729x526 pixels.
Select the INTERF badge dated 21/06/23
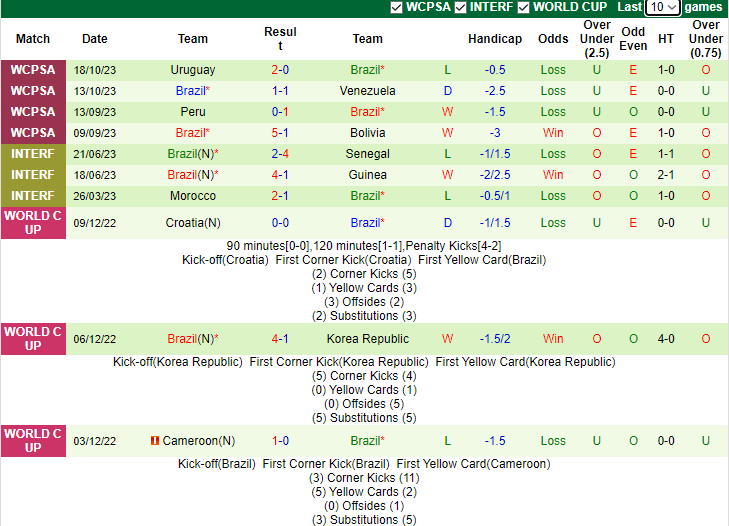click(x=33, y=154)
